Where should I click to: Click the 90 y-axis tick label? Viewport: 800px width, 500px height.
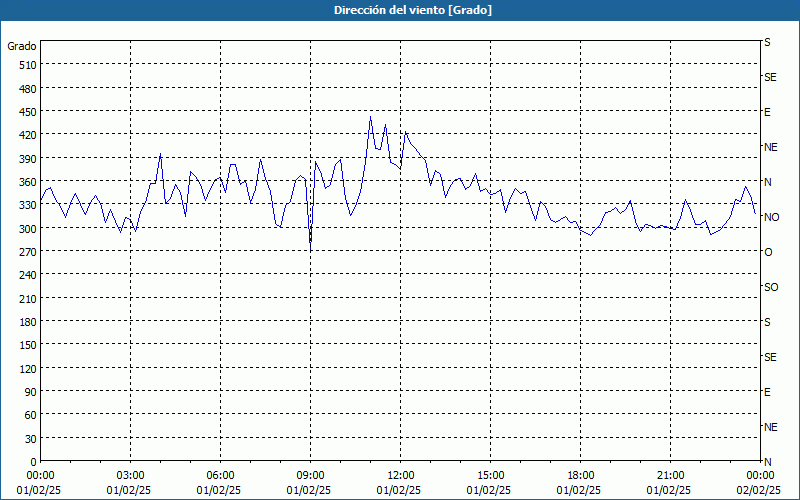[x=31, y=392]
